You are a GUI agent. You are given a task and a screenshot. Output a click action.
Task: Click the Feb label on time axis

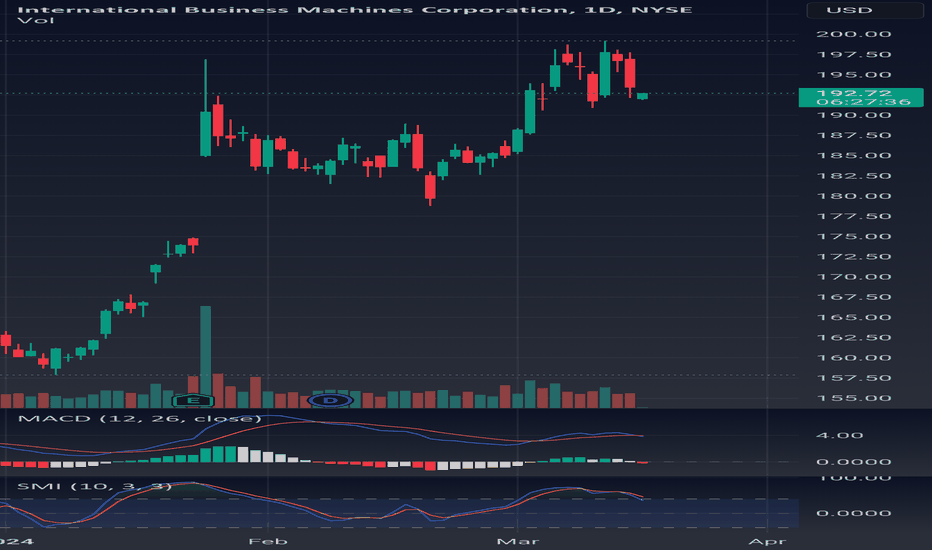pyautogui.click(x=268, y=542)
